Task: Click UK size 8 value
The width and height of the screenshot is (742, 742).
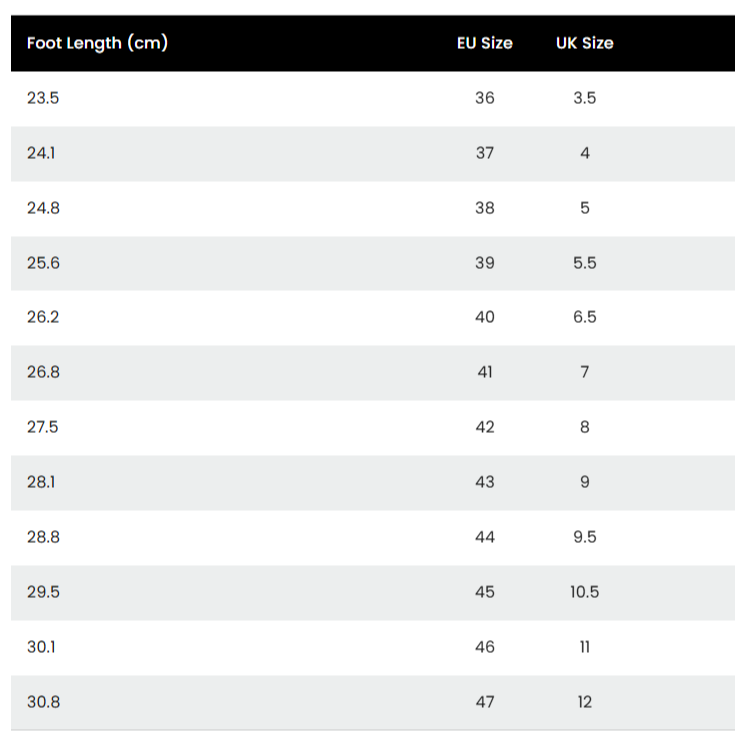Action: point(585,427)
